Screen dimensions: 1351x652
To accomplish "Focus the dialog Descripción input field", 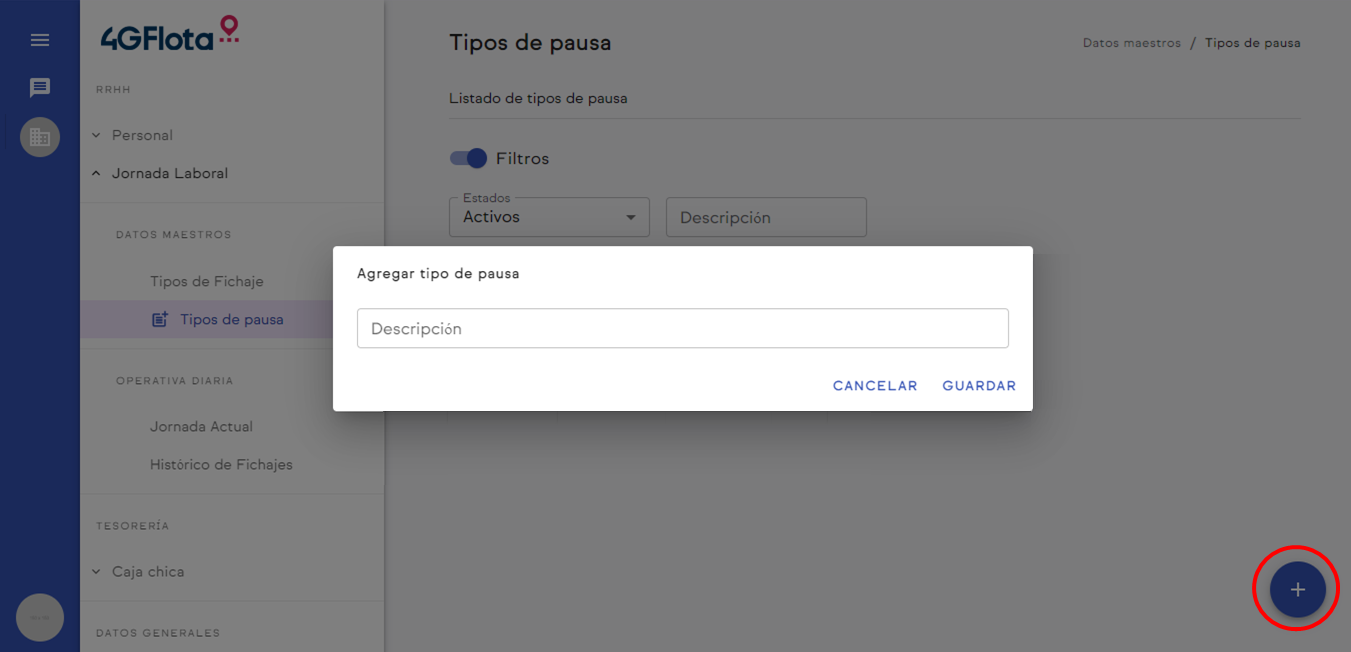I will point(682,328).
